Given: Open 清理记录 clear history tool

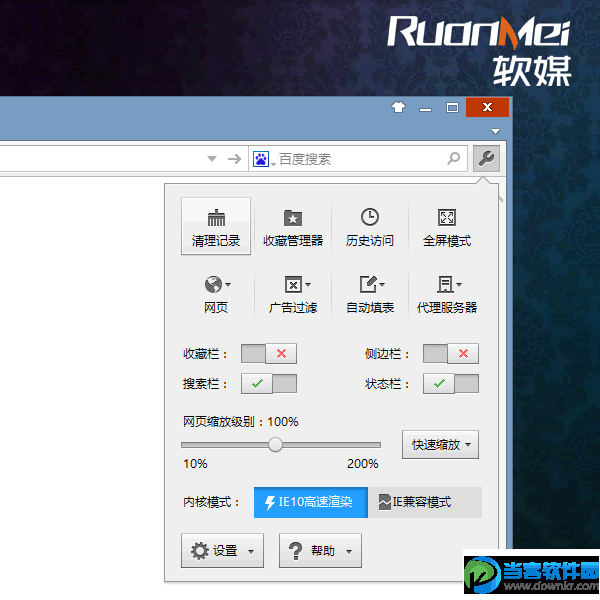Looking at the screenshot, I should [x=216, y=226].
